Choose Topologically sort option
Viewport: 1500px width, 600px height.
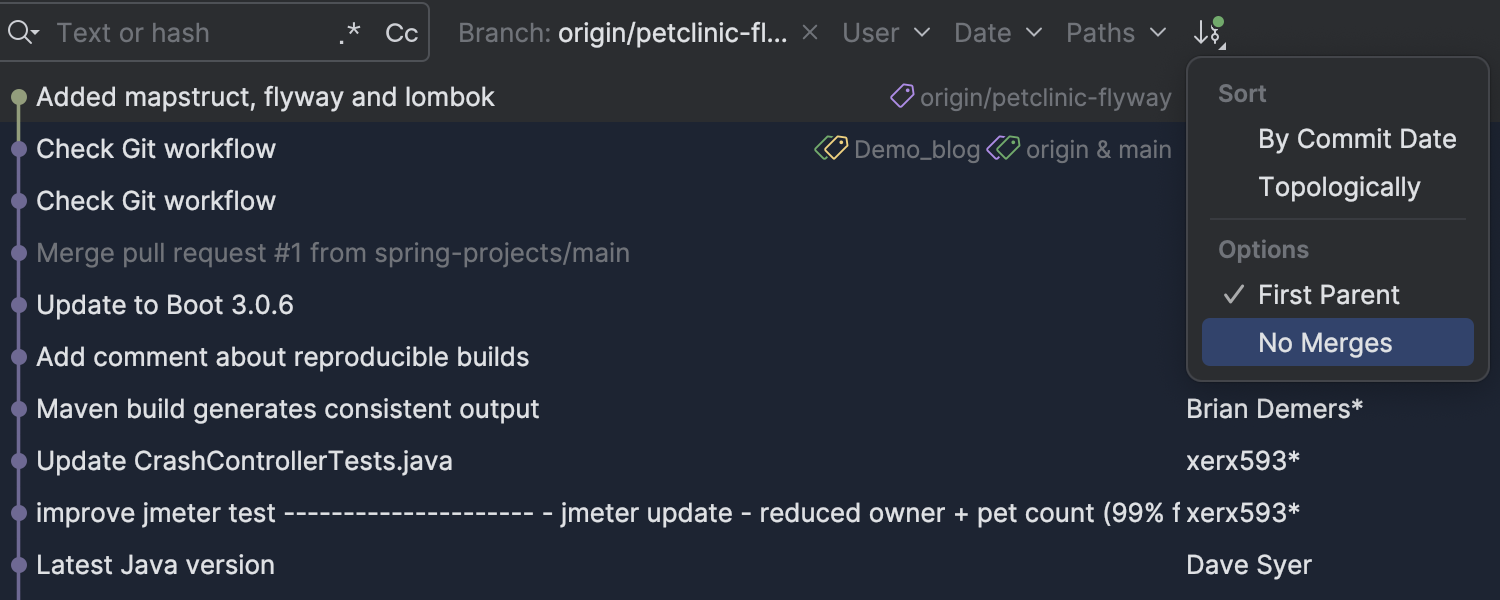click(1338, 187)
